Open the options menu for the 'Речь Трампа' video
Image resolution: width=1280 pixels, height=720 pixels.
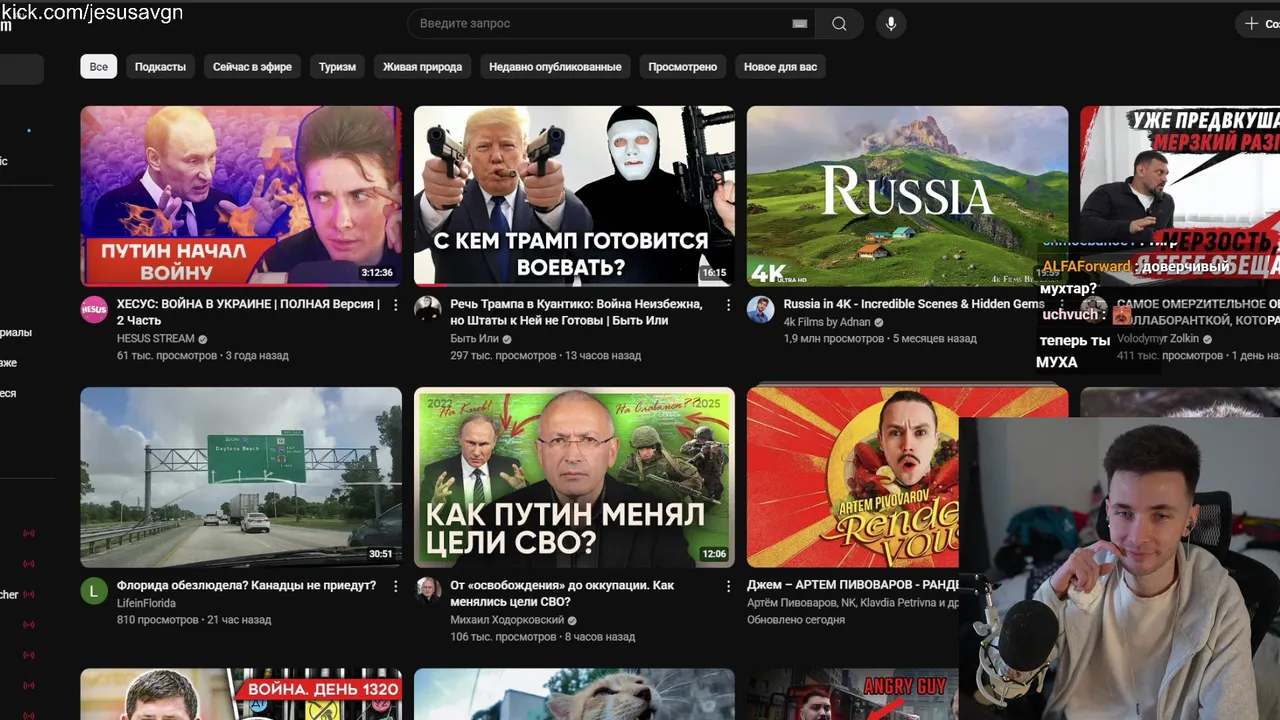coord(728,305)
